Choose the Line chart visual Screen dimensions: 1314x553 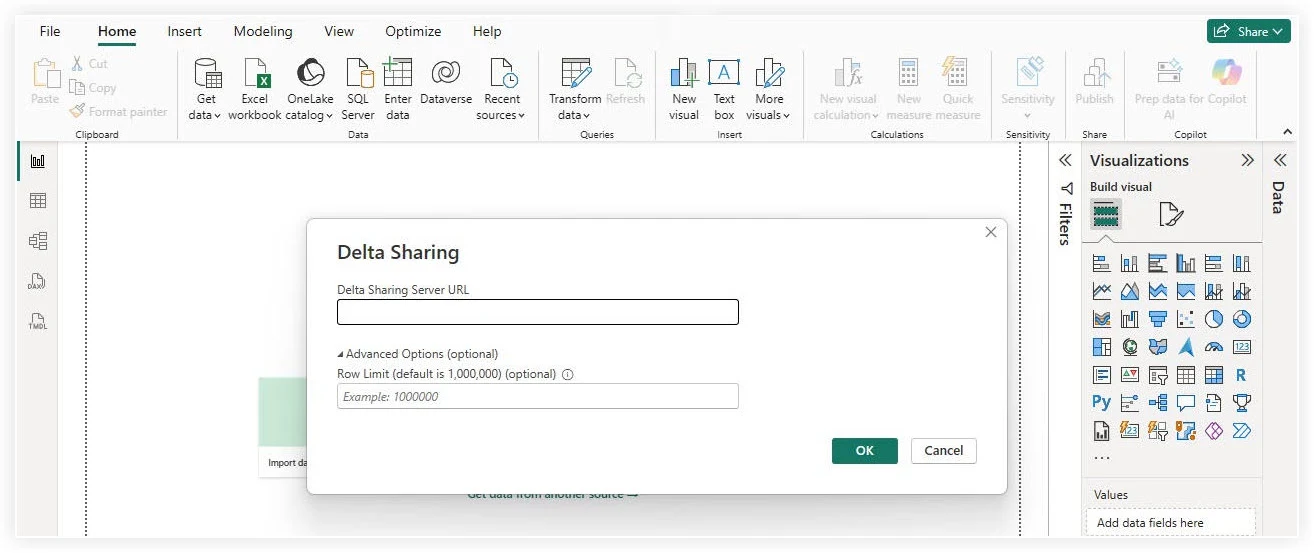point(1102,292)
